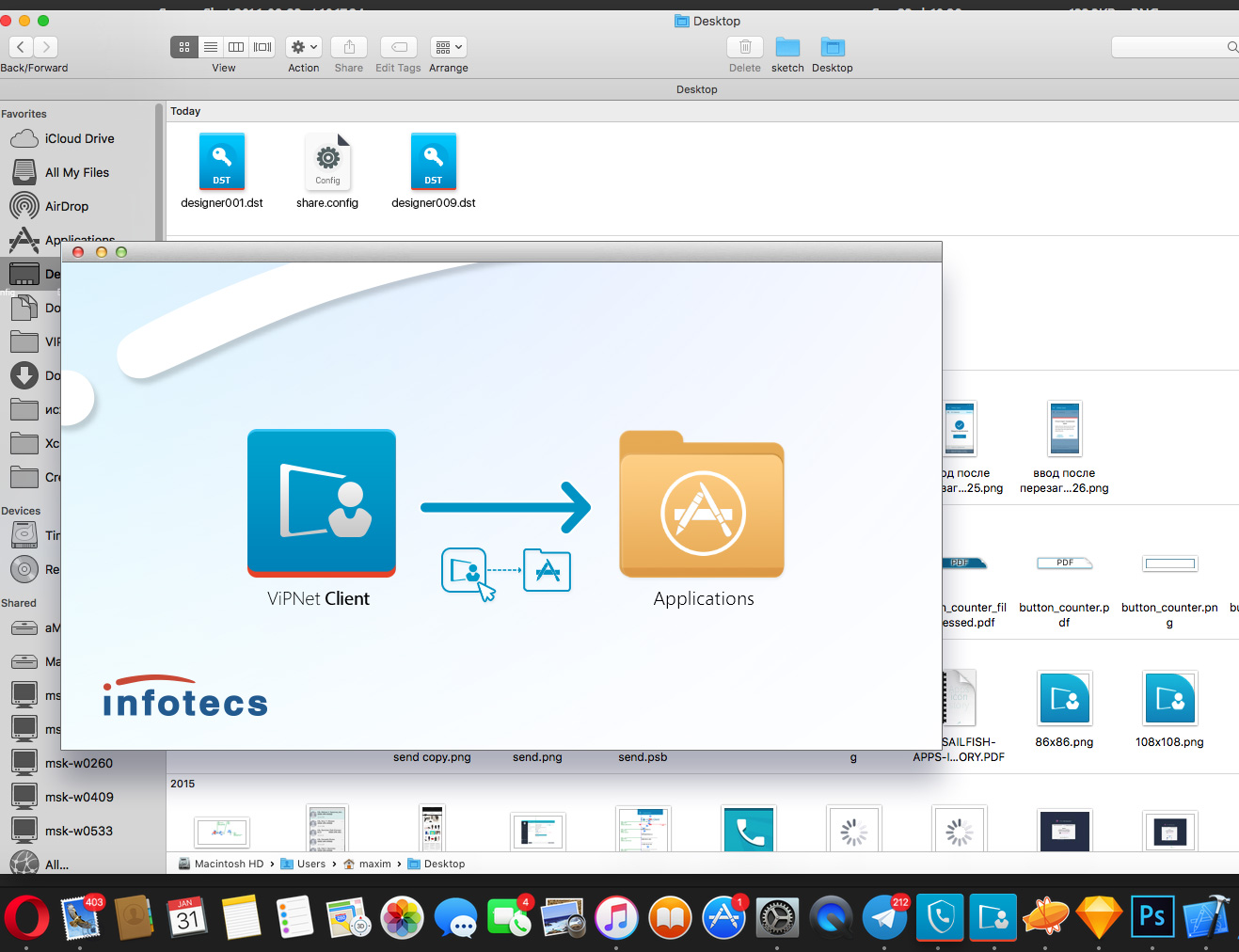Select All My Files in sidebar

pyautogui.click(x=77, y=172)
